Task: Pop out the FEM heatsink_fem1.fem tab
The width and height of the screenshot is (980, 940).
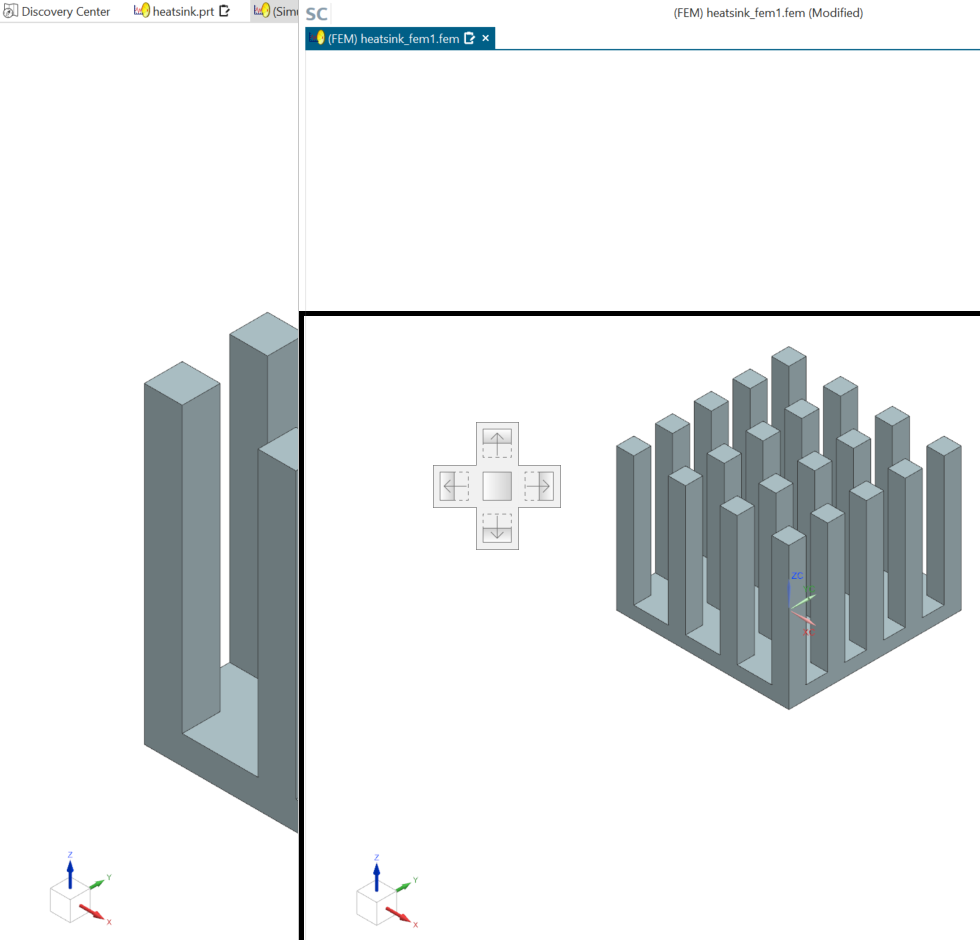Action: [469, 38]
